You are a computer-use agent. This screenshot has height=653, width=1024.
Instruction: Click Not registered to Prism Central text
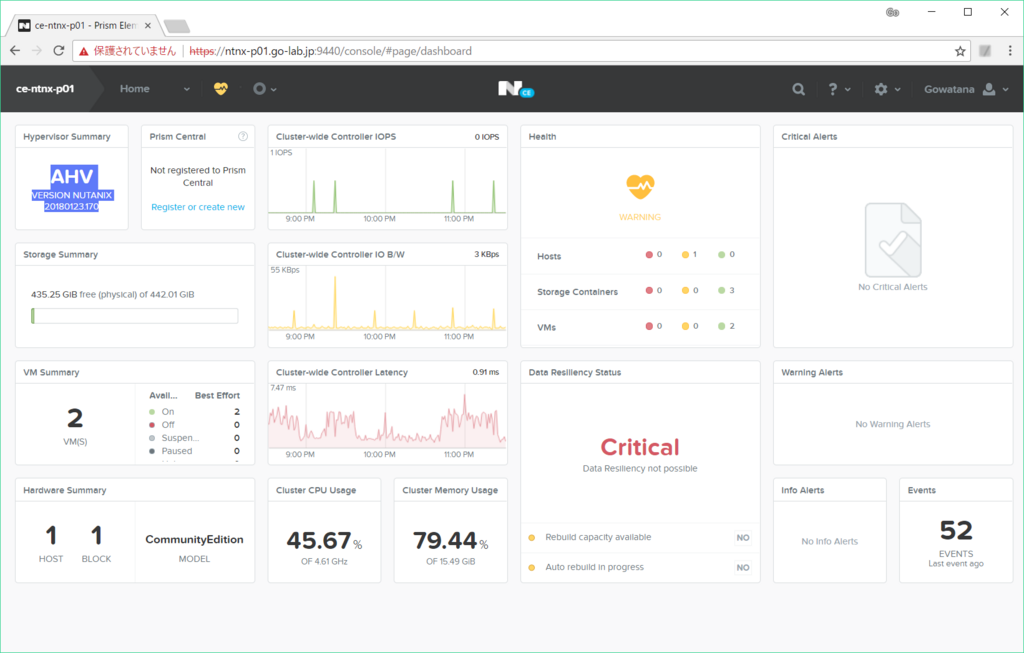tap(198, 176)
